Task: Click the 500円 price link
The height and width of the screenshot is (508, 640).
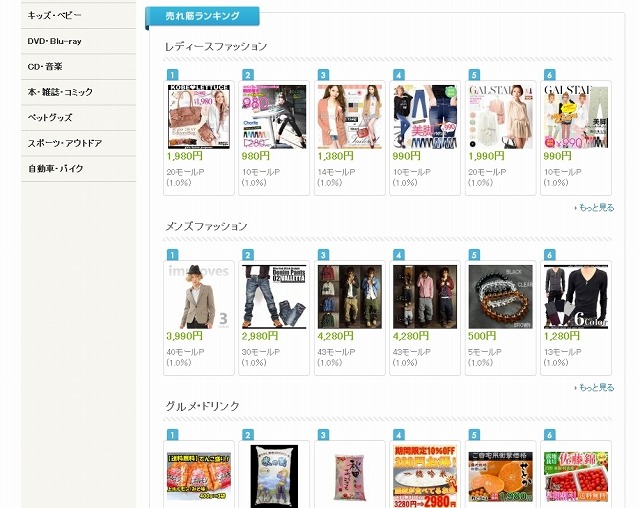Action: pos(482,336)
